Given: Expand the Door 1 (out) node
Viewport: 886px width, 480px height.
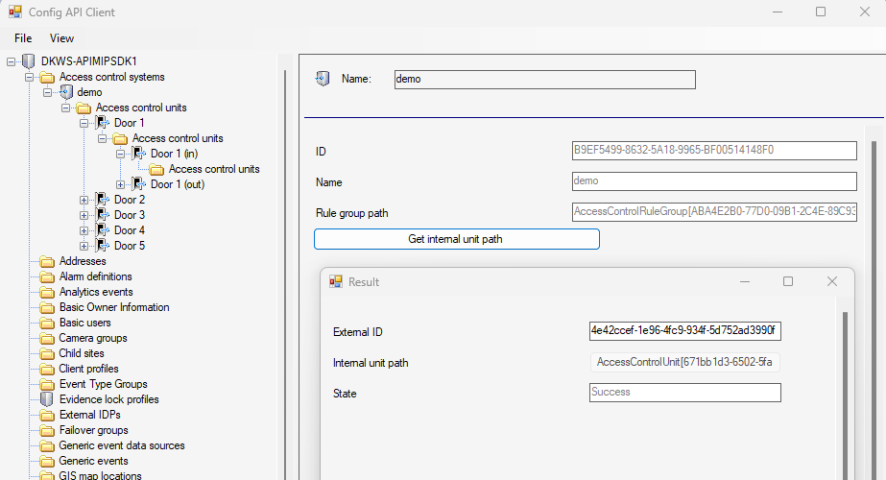Looking at the screenshot, I should pos(121,184).
